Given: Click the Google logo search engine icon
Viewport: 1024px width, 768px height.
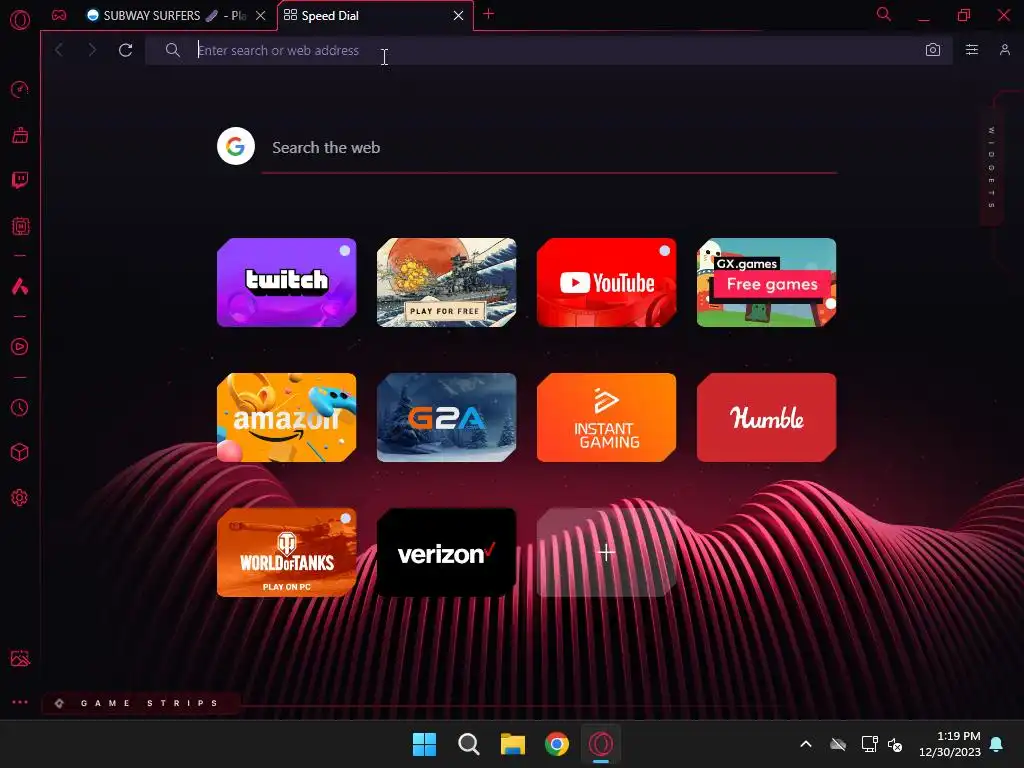Looking at the screenshot, I should 236,146.
